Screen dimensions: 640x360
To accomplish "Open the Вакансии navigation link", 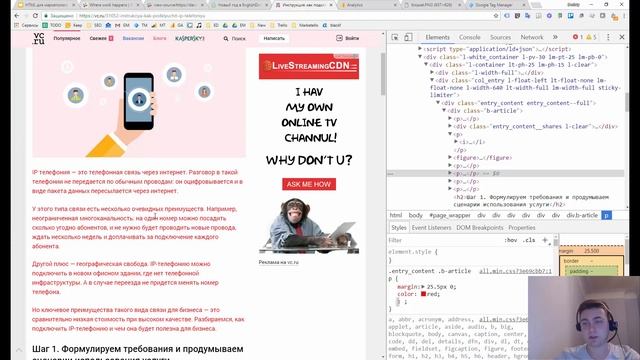I will click(x=133, y=38).
